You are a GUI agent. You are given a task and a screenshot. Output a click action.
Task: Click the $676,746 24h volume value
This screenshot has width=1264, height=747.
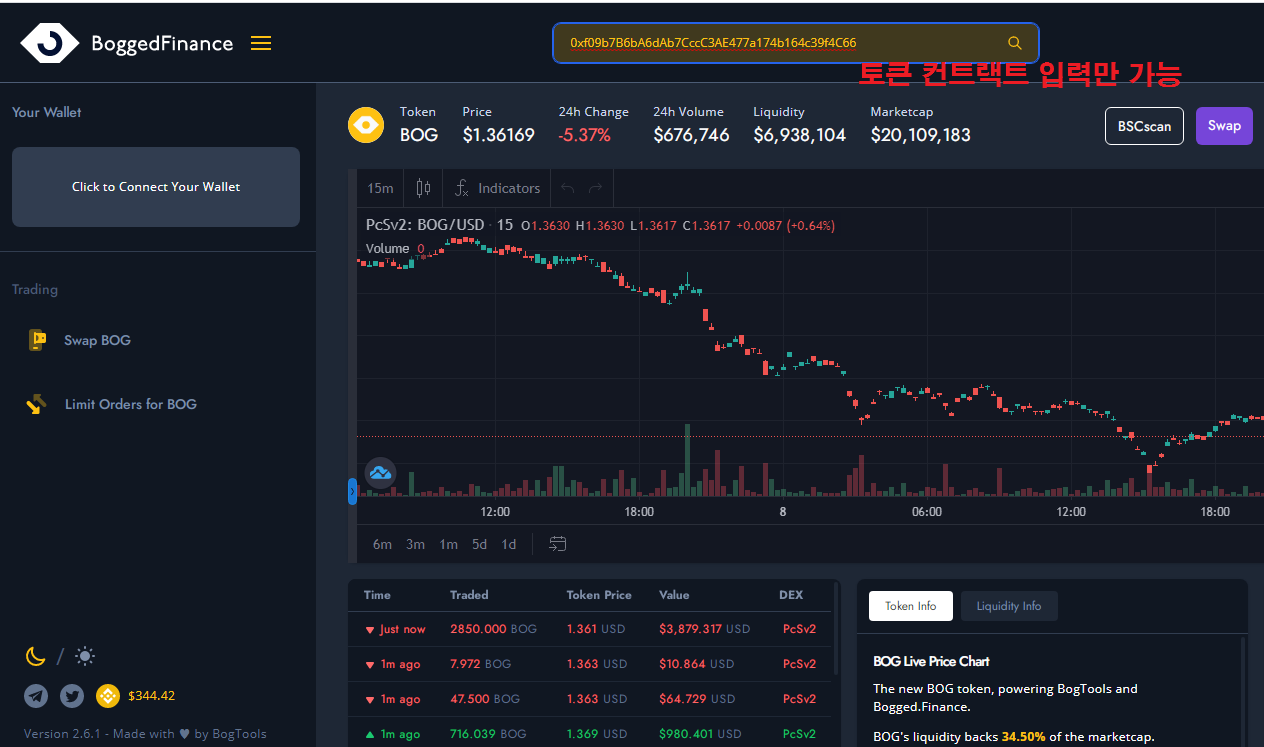[x=691, y=135]
